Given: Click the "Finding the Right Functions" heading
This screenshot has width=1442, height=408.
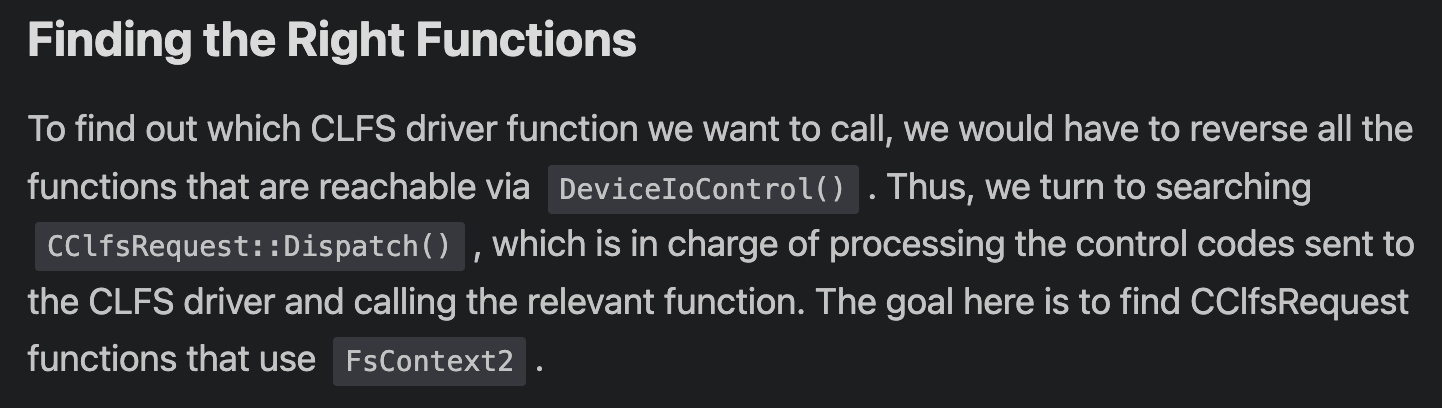Looking at the screenshot, I should pyautogui.click(x=331, y=41).
